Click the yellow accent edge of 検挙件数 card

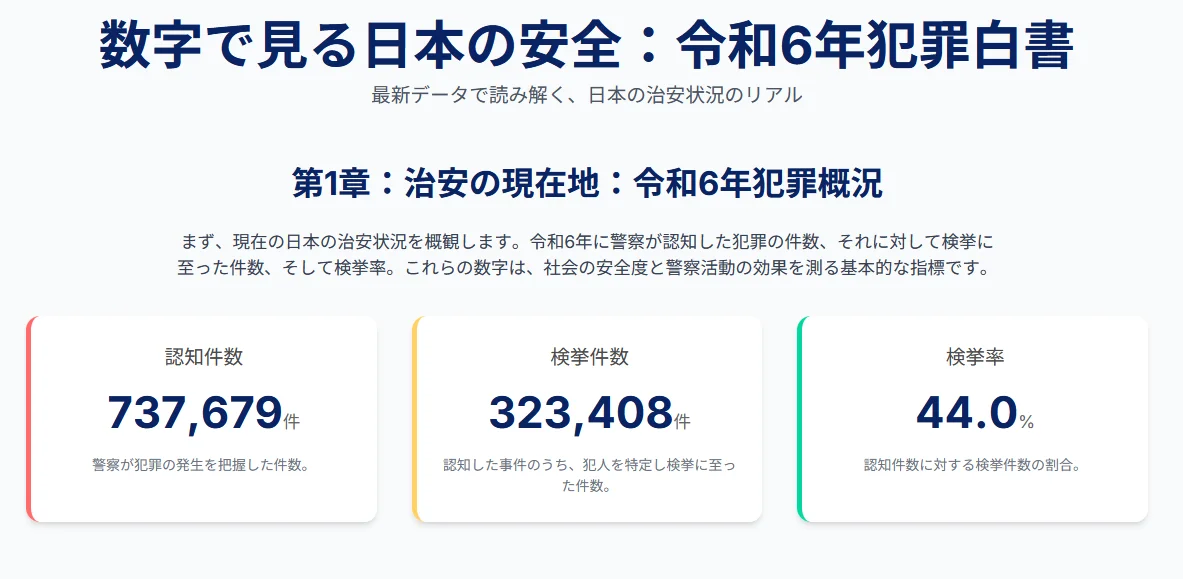415,419
